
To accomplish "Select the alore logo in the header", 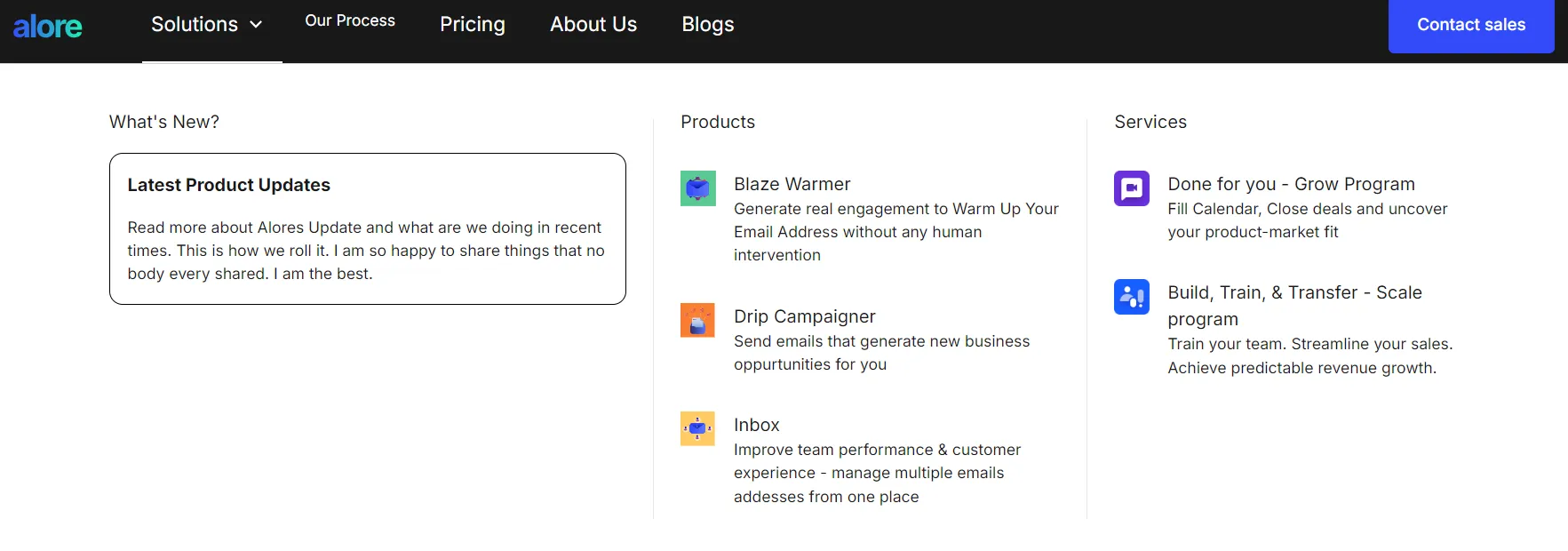I will pos(48,26).
